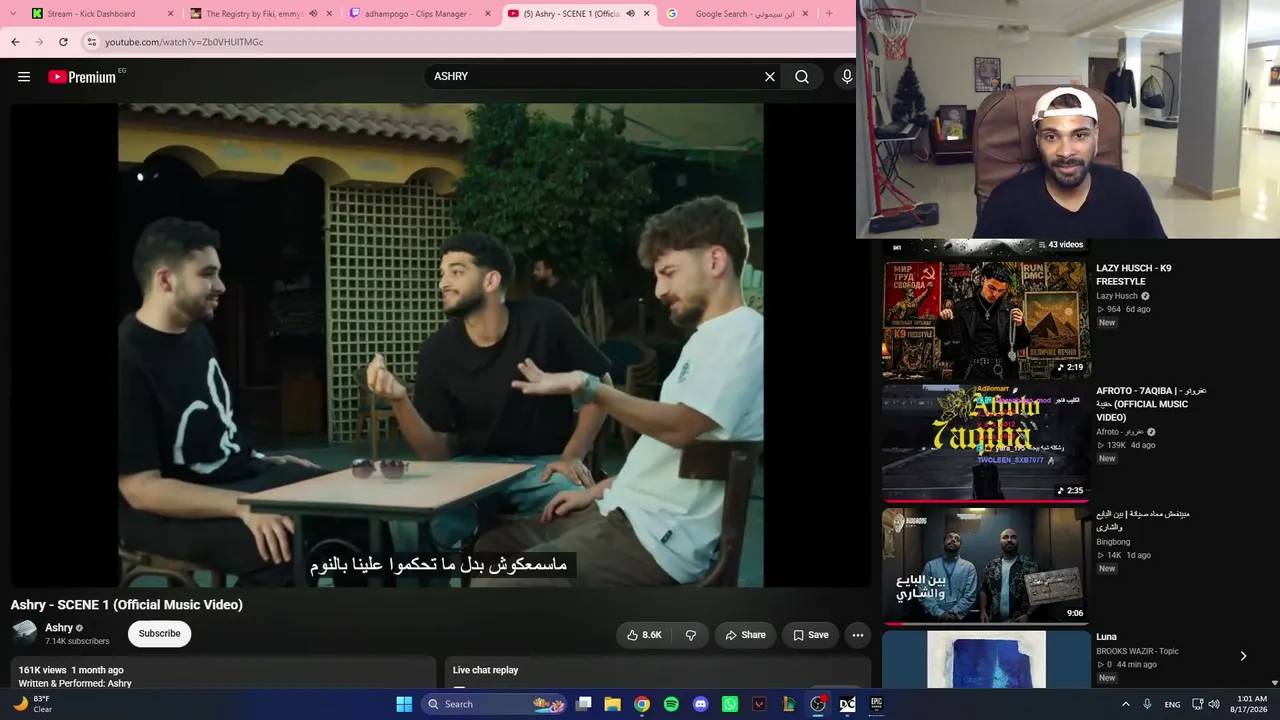Open the weather widget showing 83°F Clear
Screen dimensions: 1280x720
tap(32, 704)
